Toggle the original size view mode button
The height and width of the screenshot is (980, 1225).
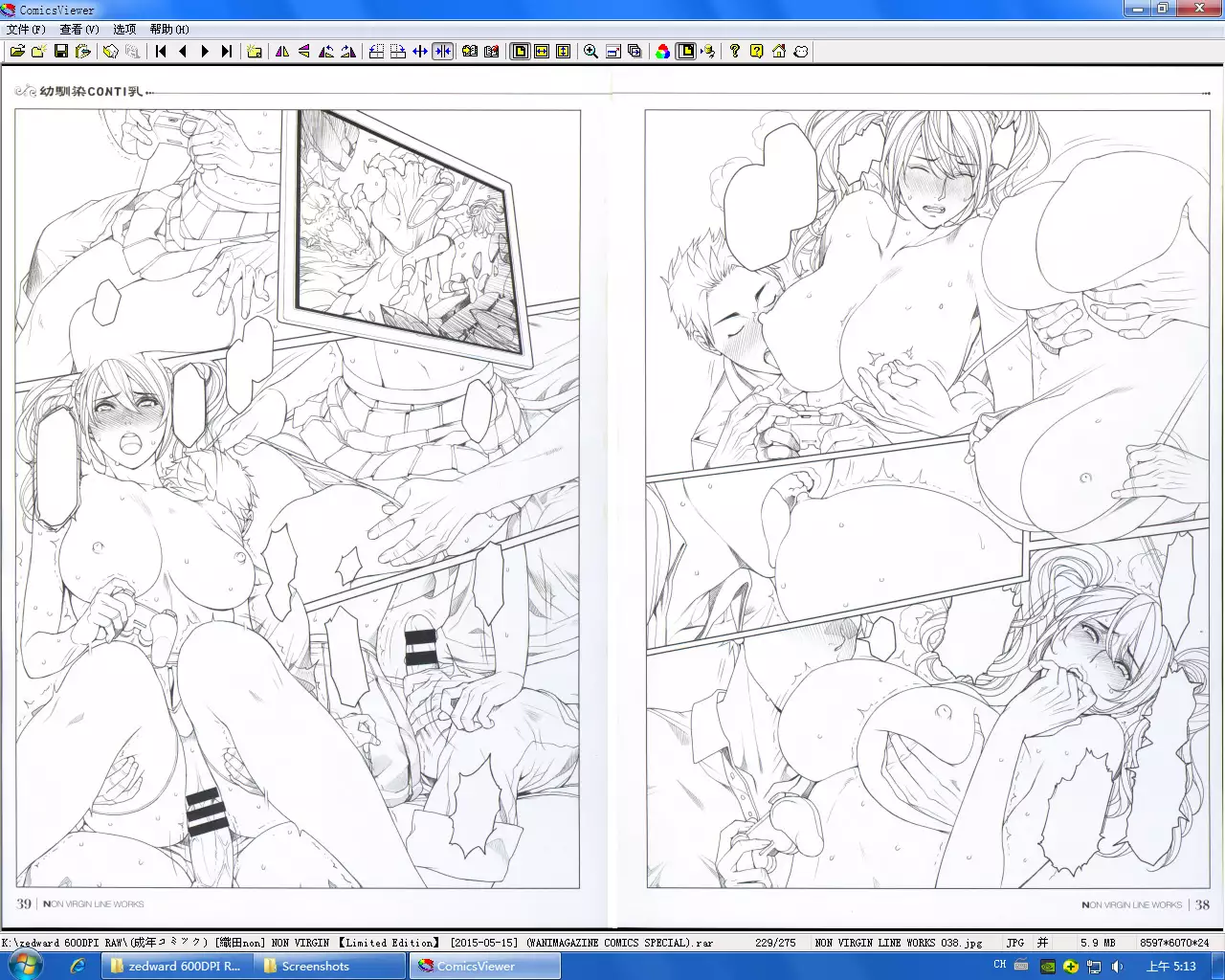(521, 52)
